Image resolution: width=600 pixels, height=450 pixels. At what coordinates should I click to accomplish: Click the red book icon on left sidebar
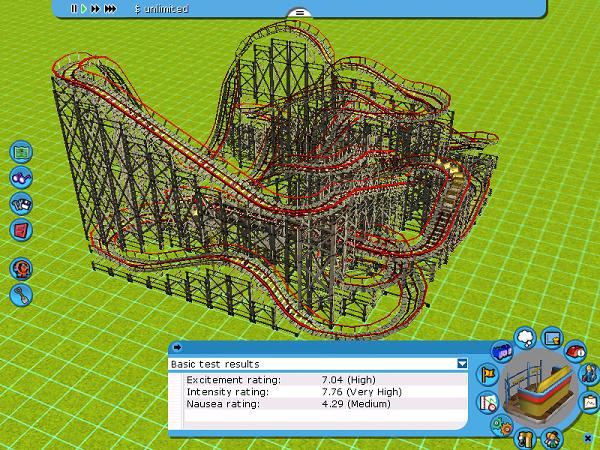pos(21,230)
